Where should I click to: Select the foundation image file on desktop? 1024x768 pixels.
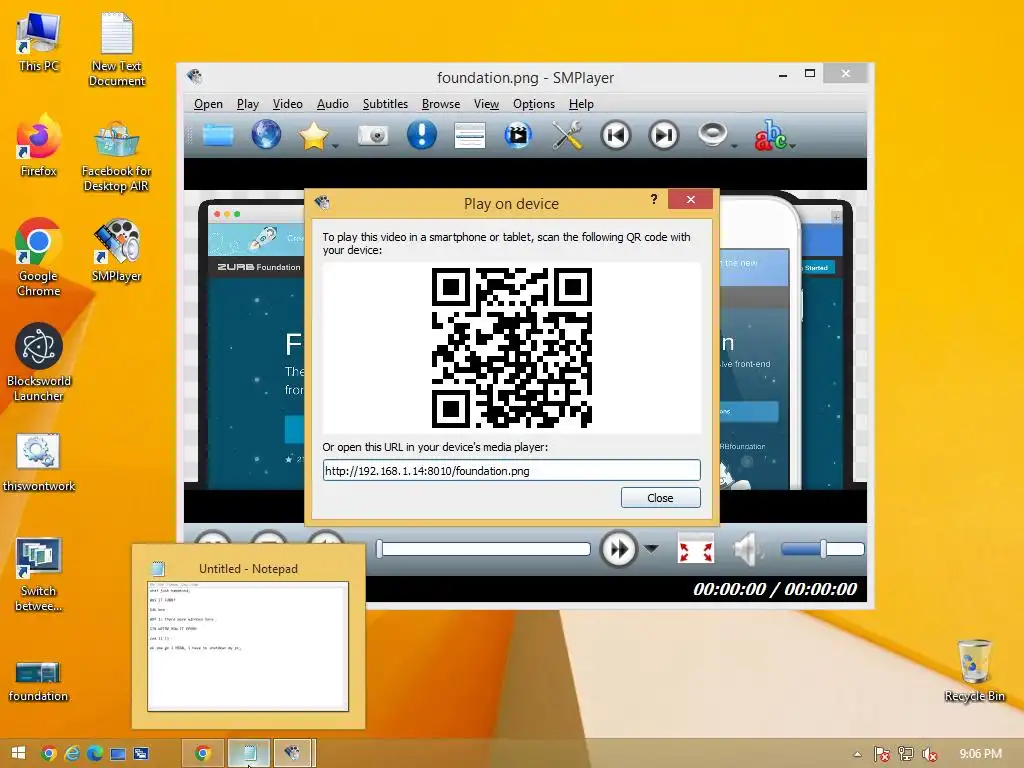coord(39,682)
